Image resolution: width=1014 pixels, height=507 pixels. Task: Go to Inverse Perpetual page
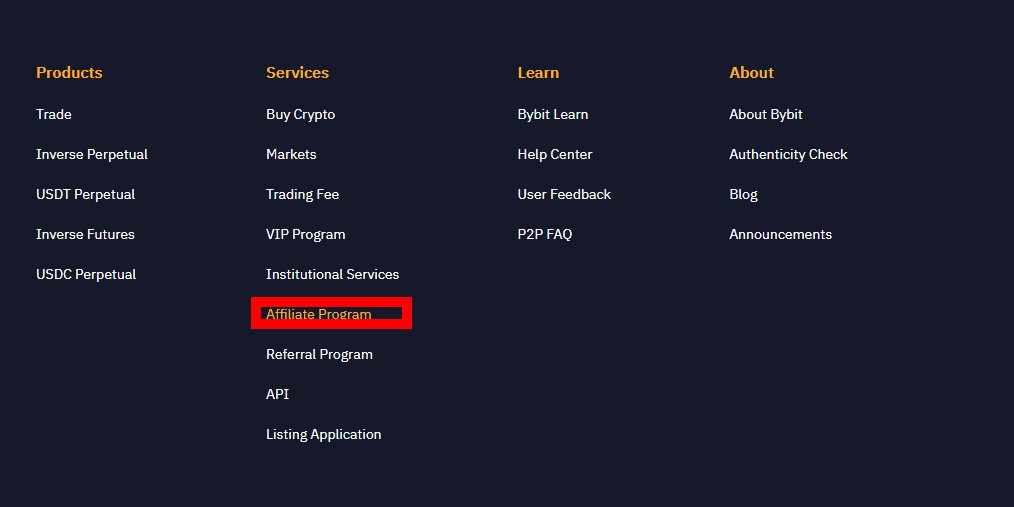tap(92, 155)
